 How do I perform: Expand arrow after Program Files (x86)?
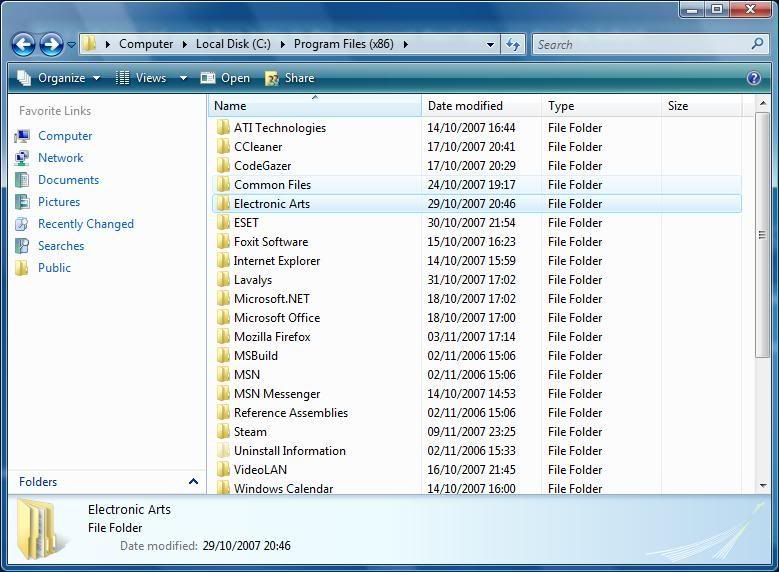coord(405,44)
